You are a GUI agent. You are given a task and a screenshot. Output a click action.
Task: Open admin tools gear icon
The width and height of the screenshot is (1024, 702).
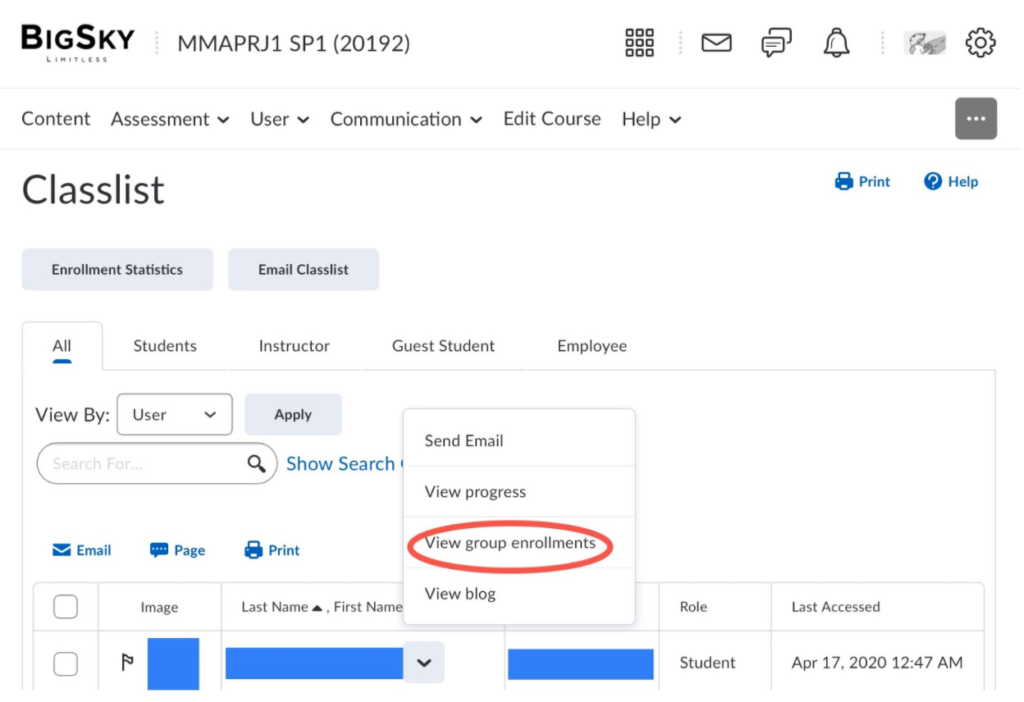[x=981, y=43]
